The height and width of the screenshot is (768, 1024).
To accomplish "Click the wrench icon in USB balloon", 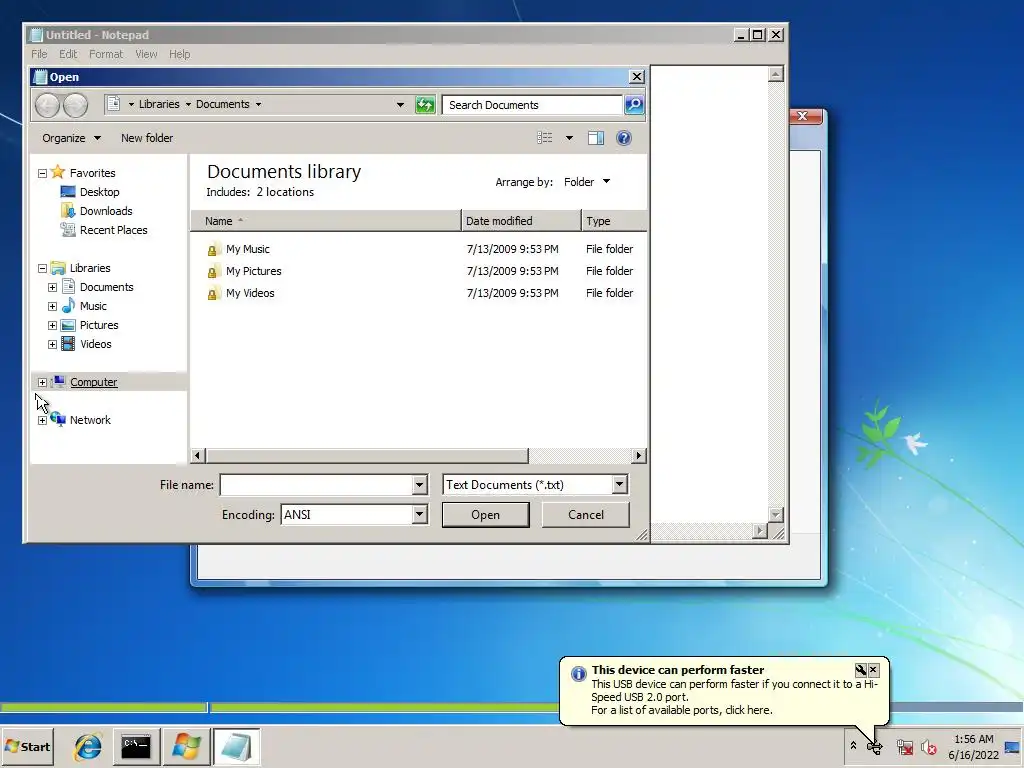I will tap(861, 670).
